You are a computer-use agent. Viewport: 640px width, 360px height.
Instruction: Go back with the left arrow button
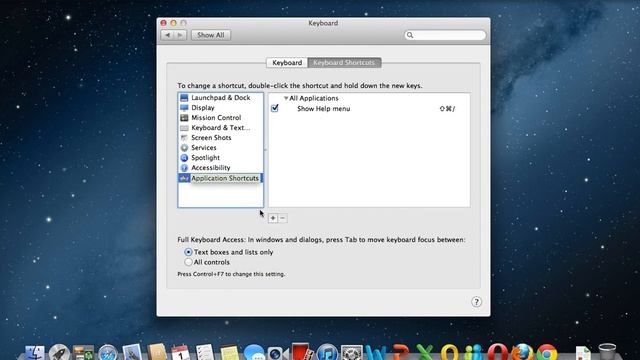[167, 35]
